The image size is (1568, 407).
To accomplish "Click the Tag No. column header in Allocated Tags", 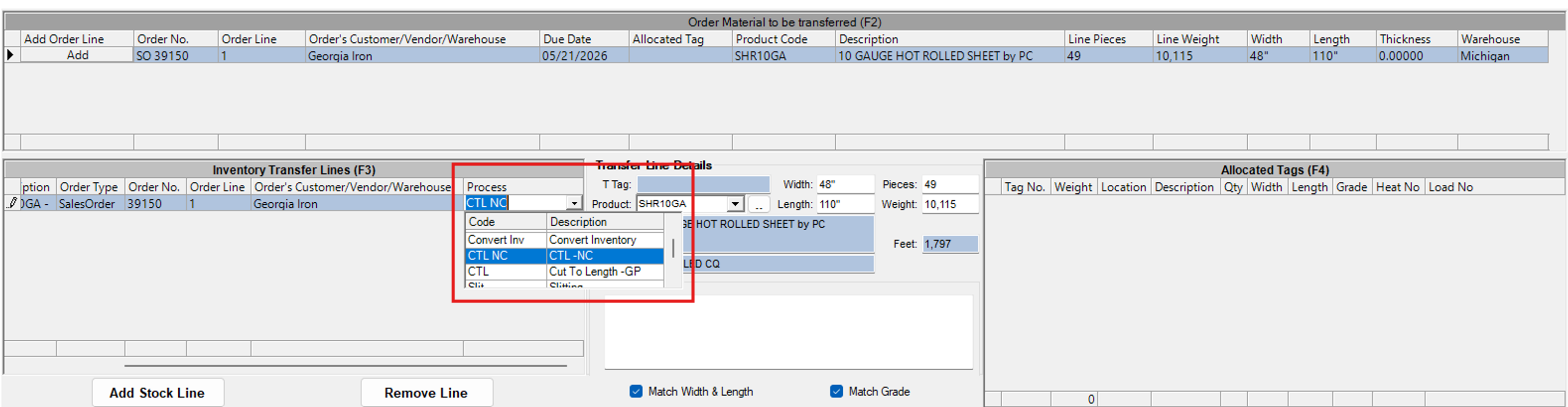I will tap(1026, 187).
